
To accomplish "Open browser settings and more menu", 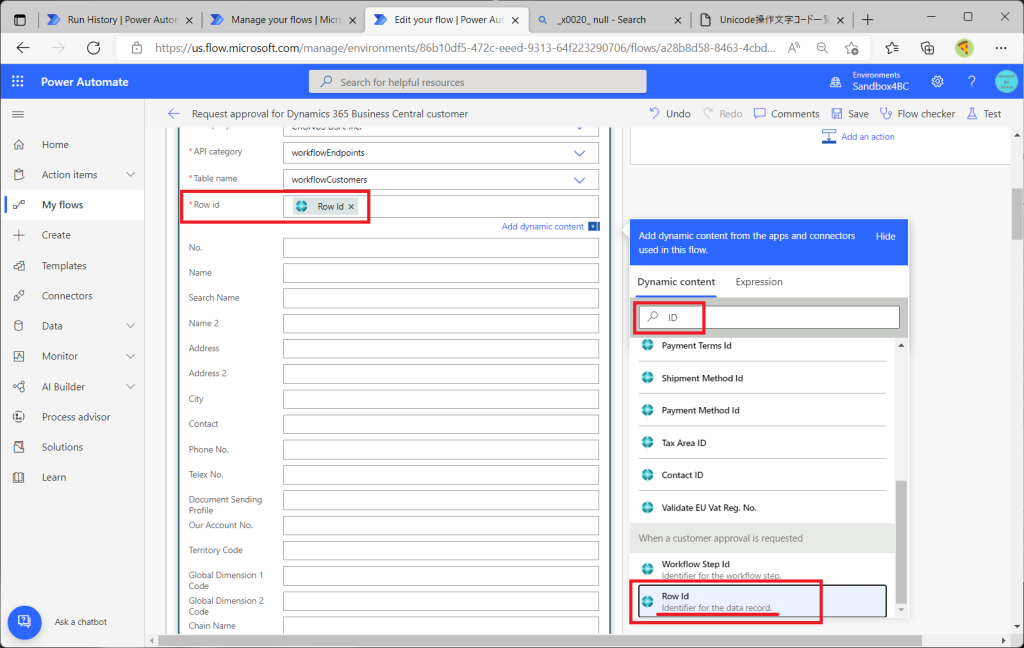I will pos(1000,48).
